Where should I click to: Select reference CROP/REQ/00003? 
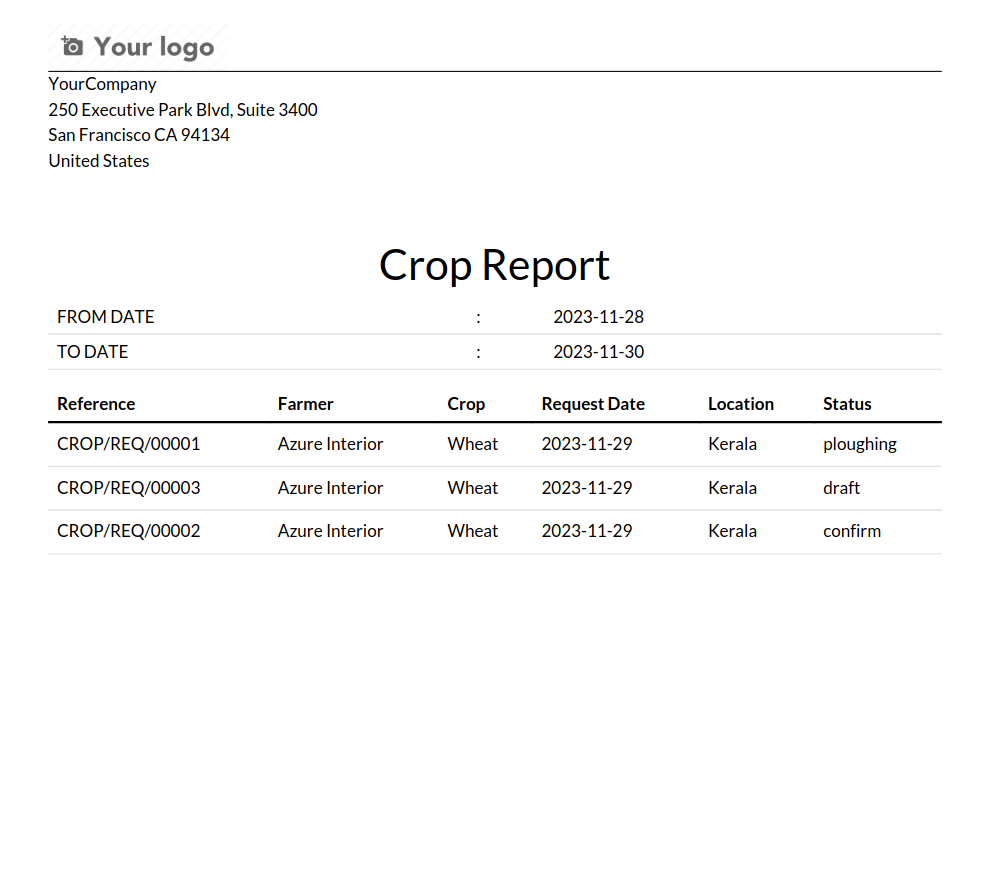tap(129, 488)
